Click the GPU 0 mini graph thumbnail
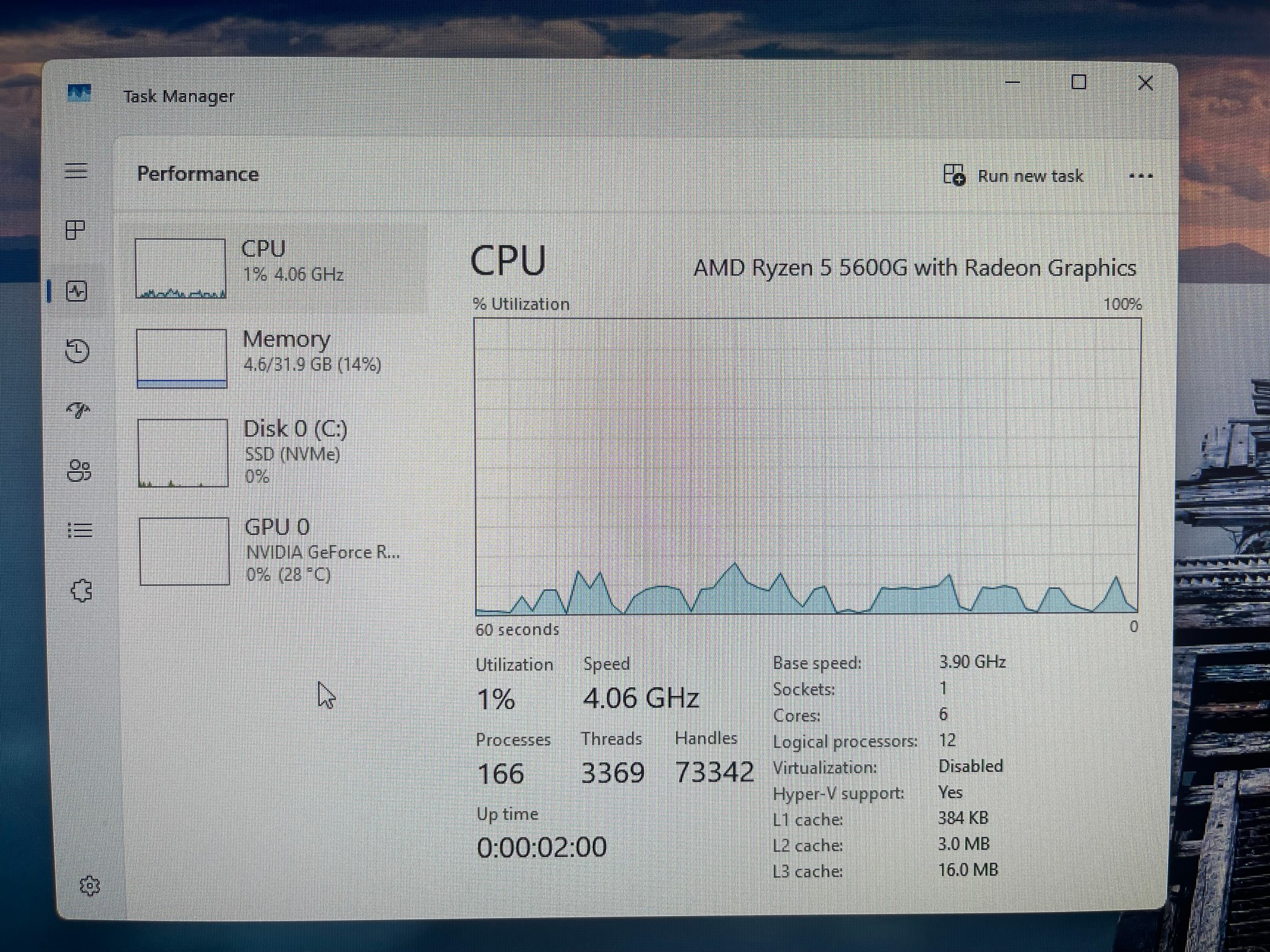1270x952 pixels. pos(184,552)
